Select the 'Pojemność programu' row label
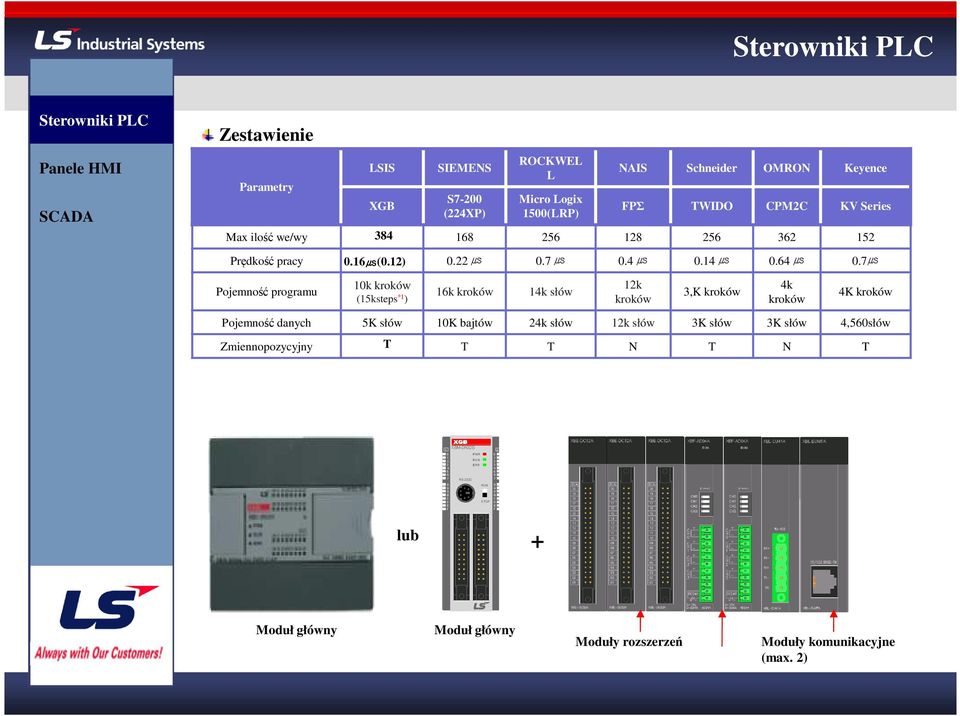This screenshot has width=960, height=716. 266,292
